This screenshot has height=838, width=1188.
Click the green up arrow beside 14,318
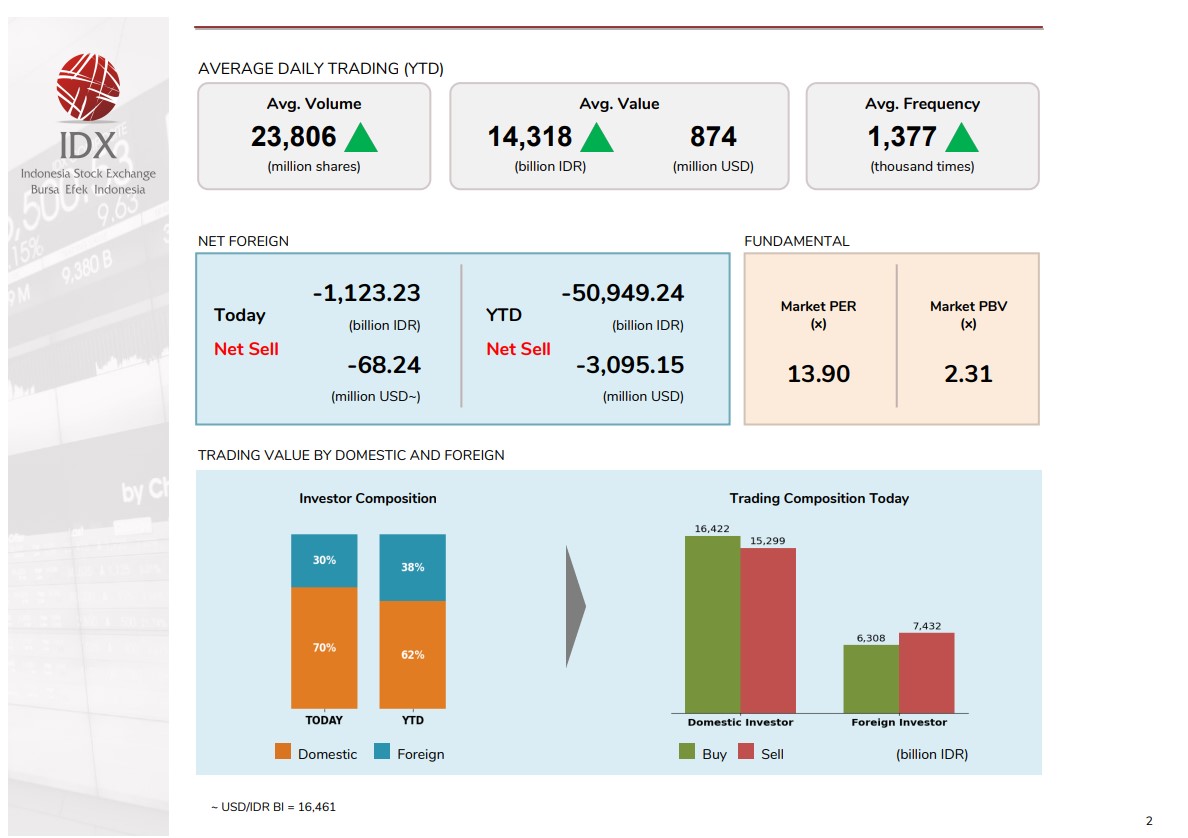pyautogui.click(x=597, y=138)
